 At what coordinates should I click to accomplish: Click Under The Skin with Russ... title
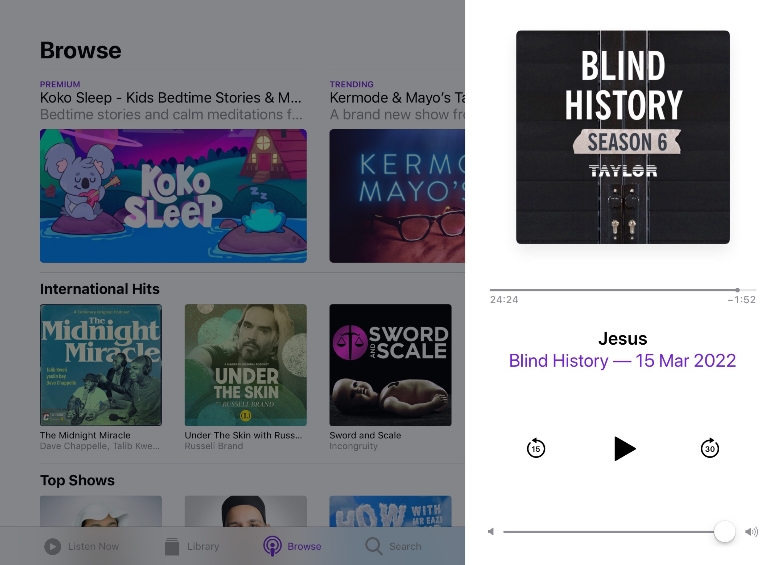coord(243,435)
